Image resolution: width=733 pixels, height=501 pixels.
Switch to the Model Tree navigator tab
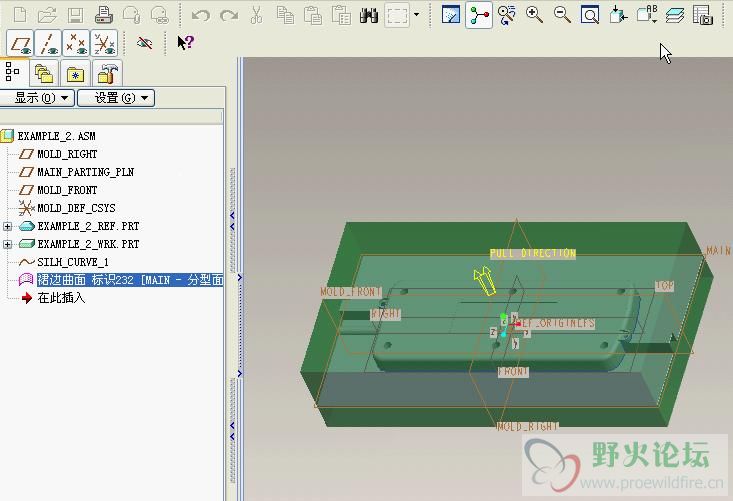(x=13, y=72)
